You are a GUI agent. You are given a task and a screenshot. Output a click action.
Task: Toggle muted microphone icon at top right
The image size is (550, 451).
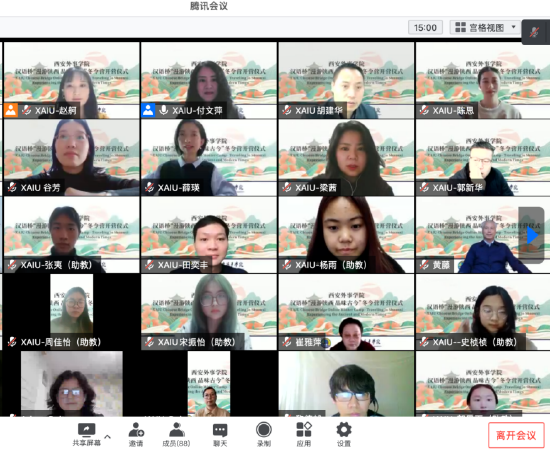point(535,32)
